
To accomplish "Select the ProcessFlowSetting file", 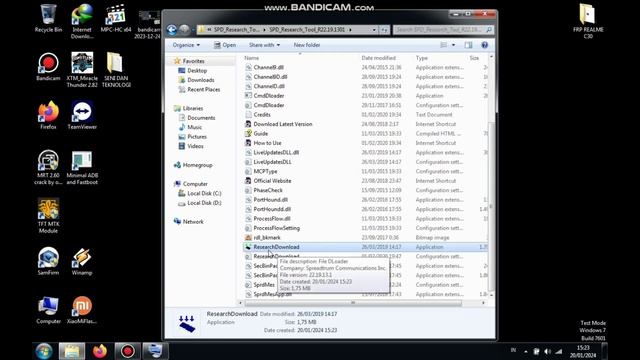I will tap(276, 228).
